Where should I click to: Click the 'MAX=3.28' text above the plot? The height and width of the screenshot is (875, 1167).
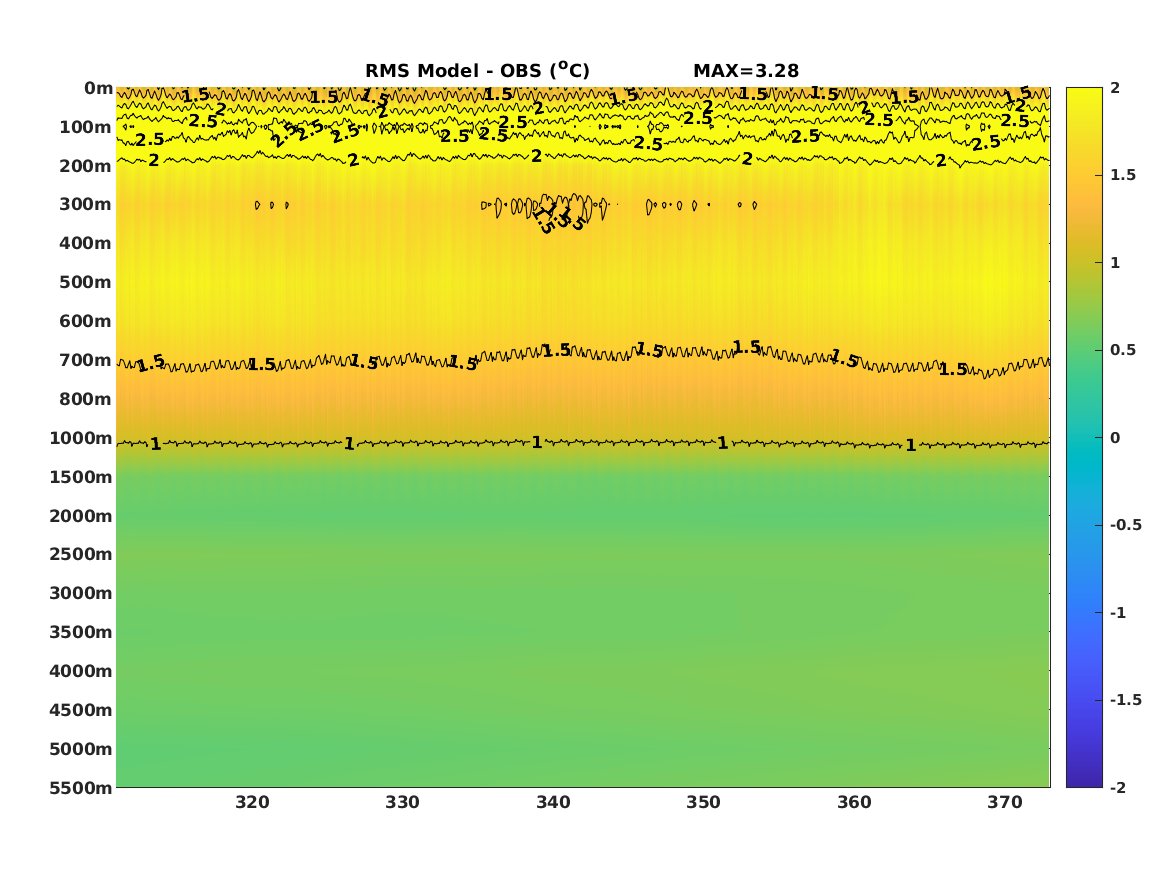pos(746,71)
